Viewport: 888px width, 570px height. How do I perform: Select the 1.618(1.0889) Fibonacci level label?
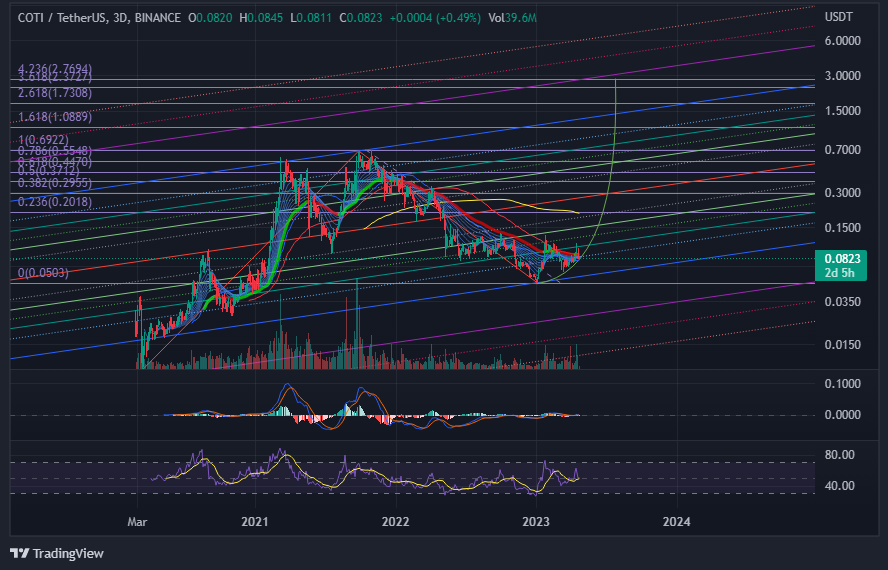pos(55,117)
